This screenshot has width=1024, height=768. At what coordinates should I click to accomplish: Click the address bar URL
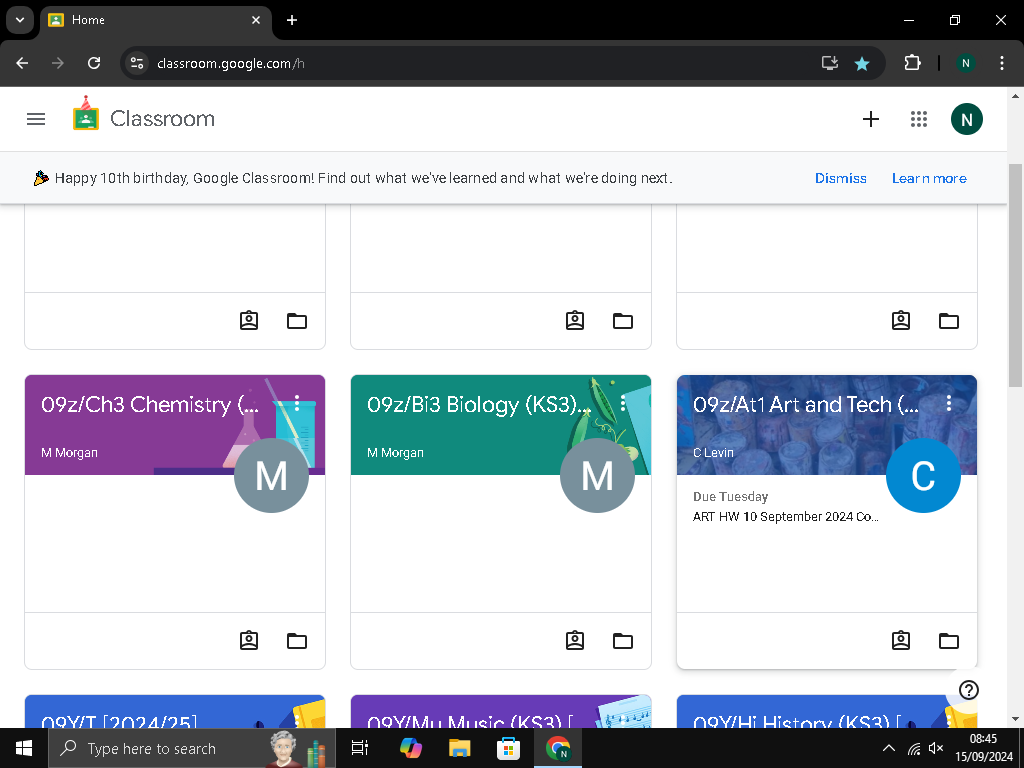click(231, 63)
